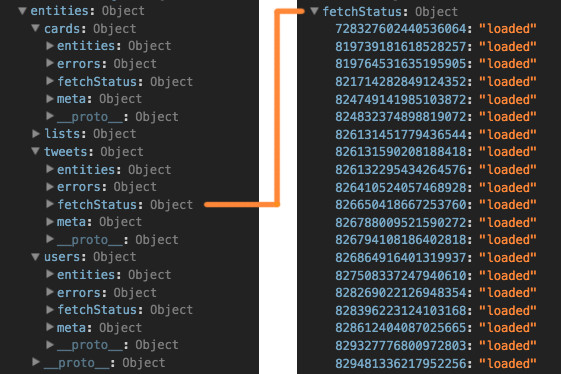
Task: Expand errors under users
Action: (x=50, y=292)
